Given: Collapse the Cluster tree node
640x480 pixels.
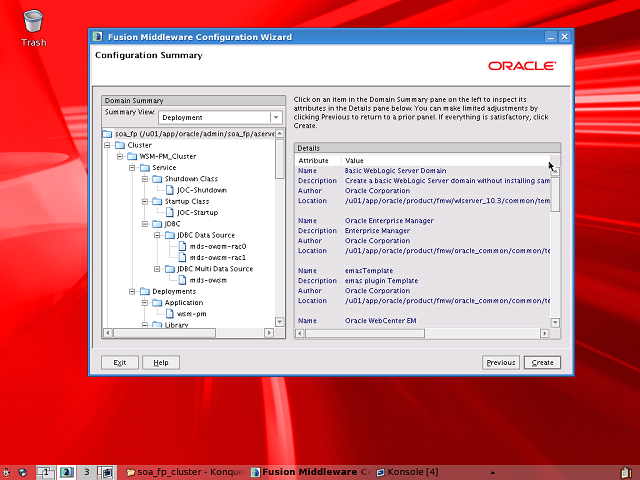Looking at the screenshot, I should tap(107, 145).
